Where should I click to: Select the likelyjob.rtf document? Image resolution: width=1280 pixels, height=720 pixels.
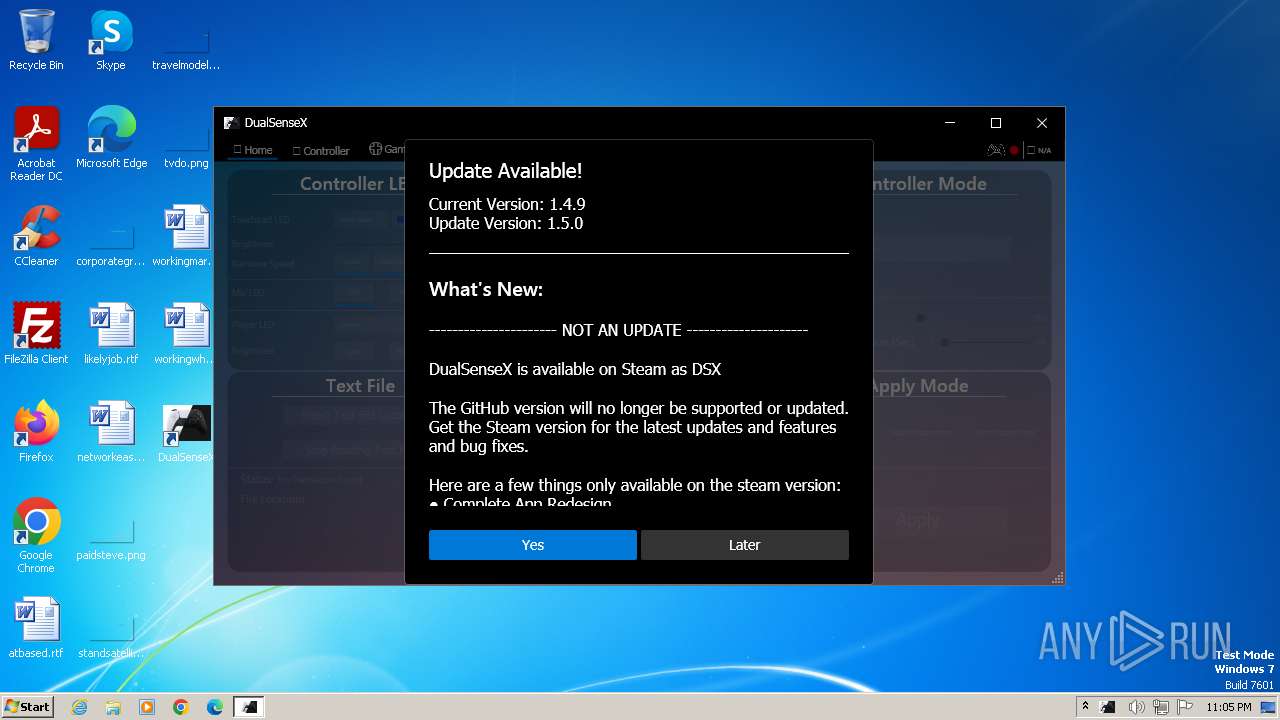point(111,334)
